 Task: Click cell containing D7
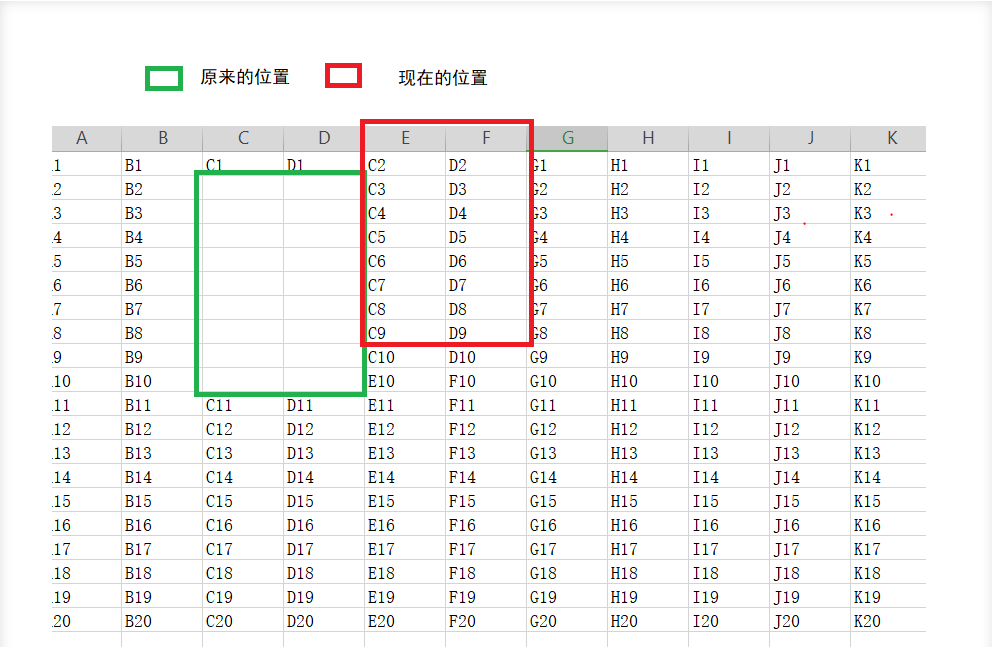tap(486, 285)
